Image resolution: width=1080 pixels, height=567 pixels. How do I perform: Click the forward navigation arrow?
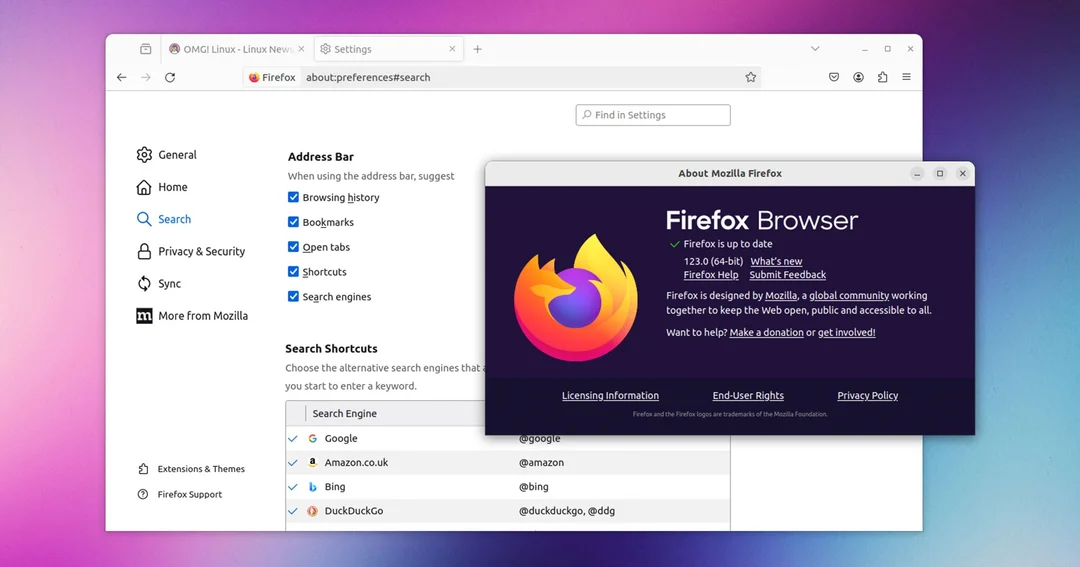[x=145, y=77]
